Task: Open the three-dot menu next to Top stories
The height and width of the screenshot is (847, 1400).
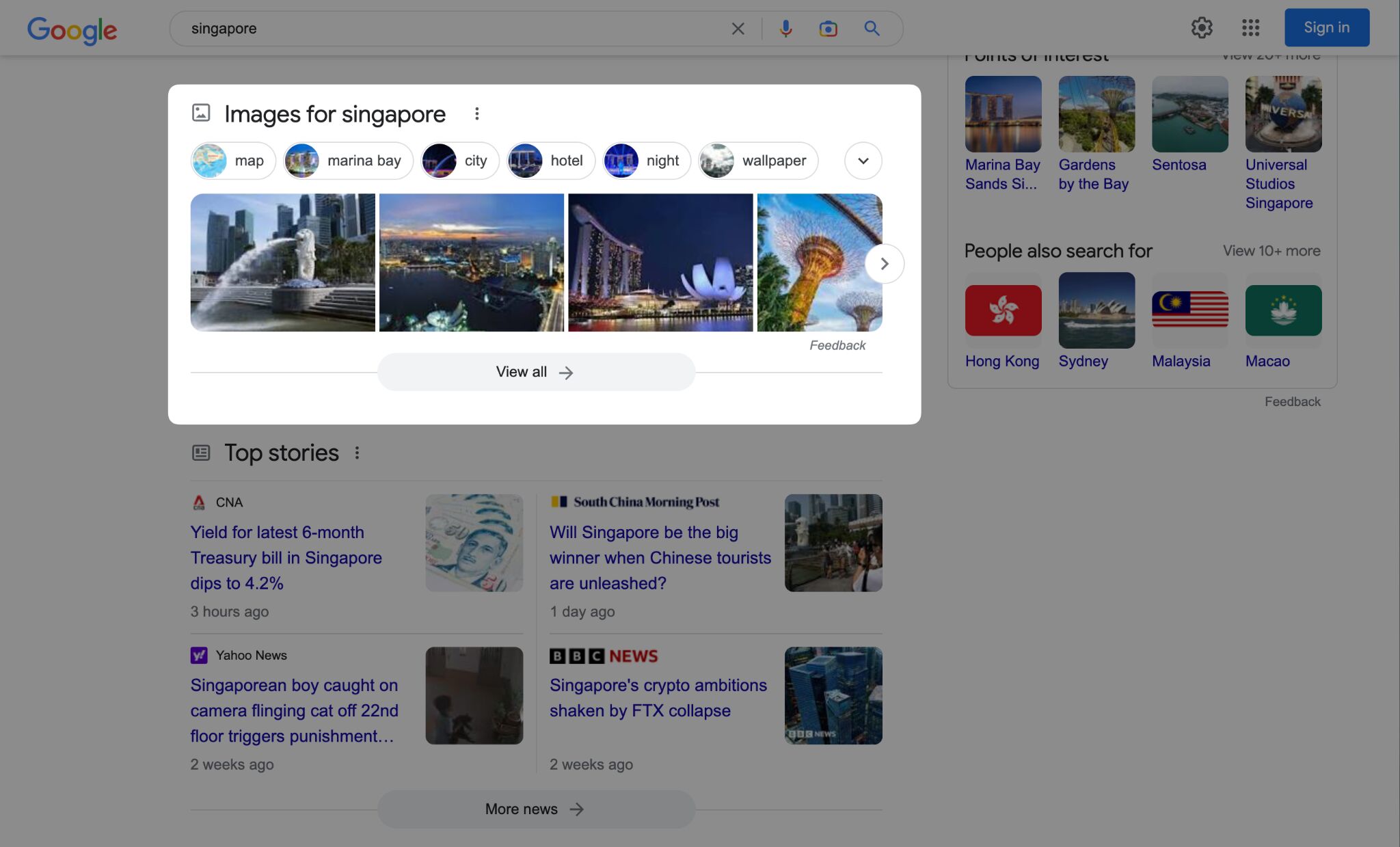Action: click(x=358, y=453)
